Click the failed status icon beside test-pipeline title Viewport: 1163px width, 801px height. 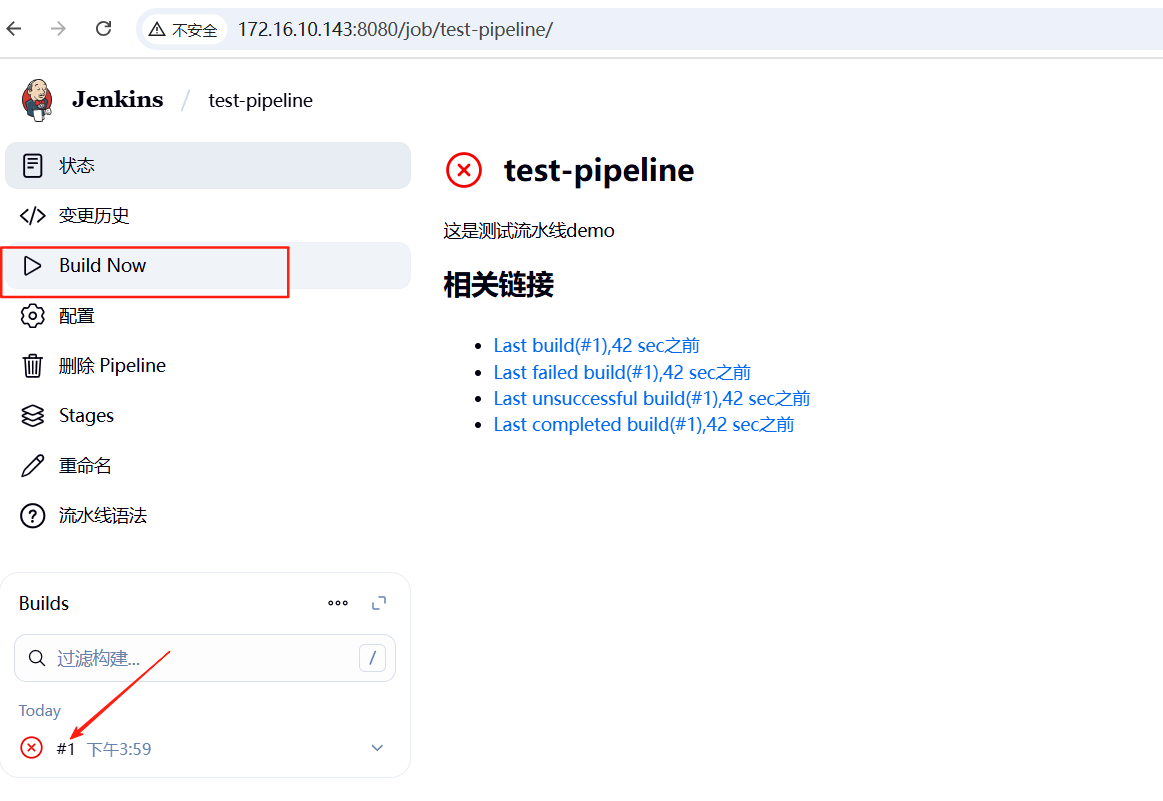(464, 170)
